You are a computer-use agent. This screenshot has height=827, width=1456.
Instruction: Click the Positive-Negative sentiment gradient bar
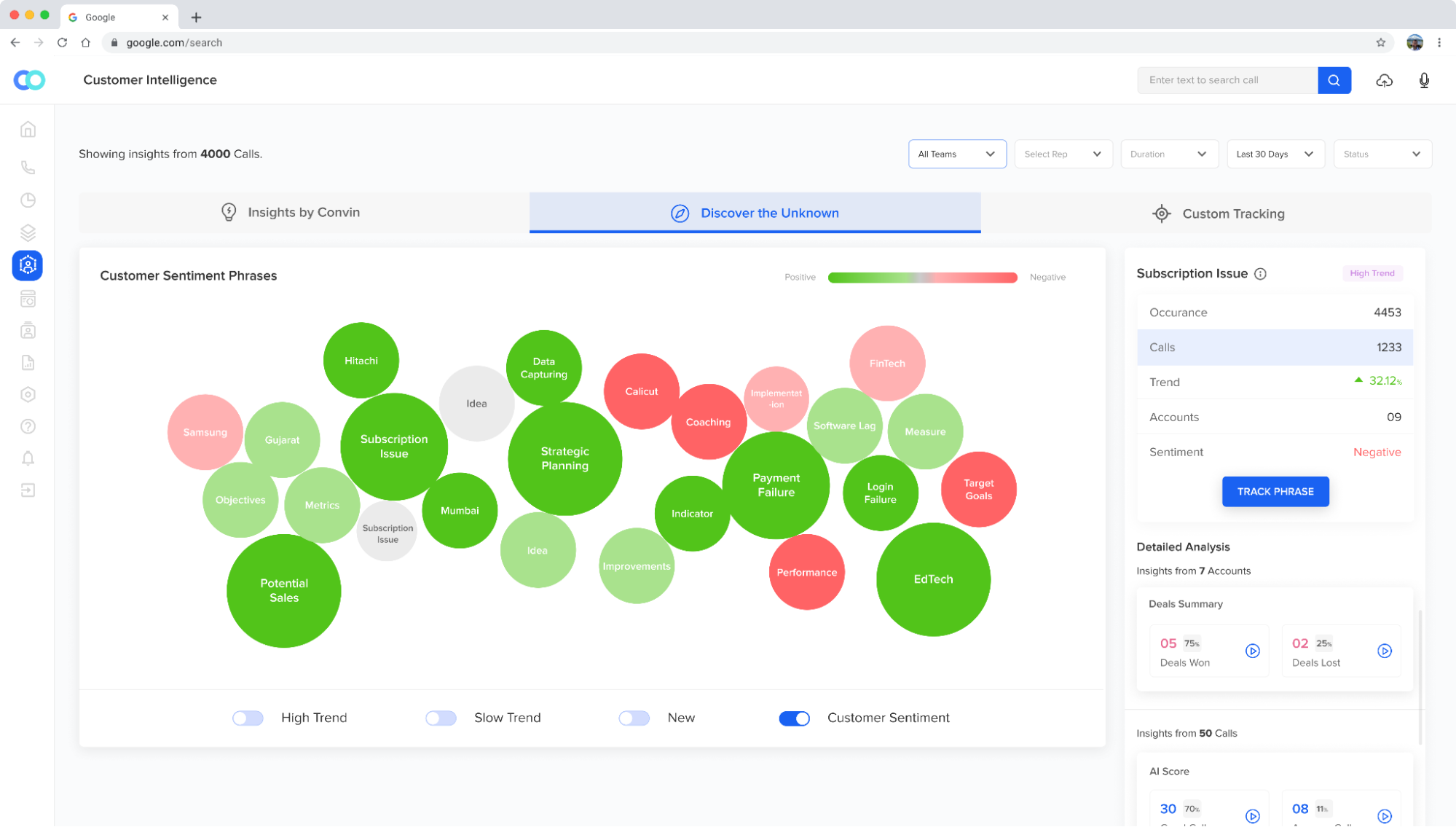(922, 278)
